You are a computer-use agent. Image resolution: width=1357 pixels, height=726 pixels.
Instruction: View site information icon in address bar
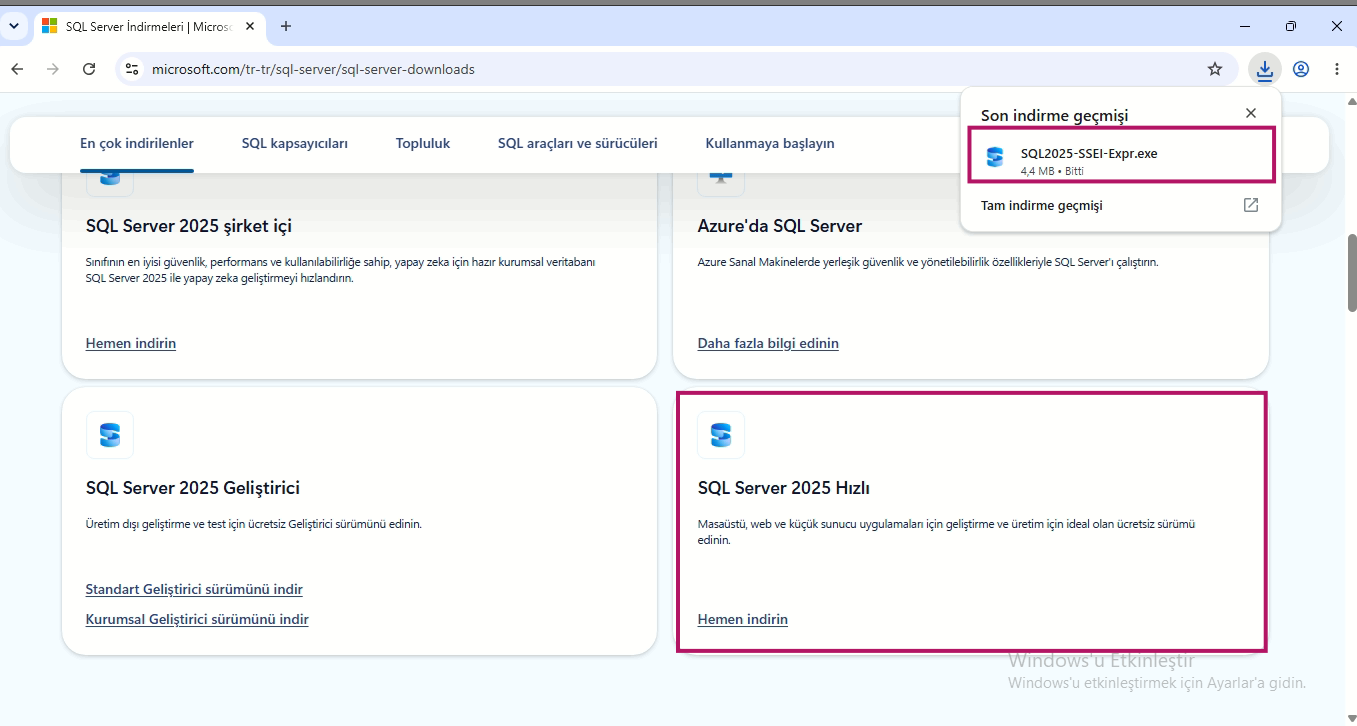click(132, 69)
